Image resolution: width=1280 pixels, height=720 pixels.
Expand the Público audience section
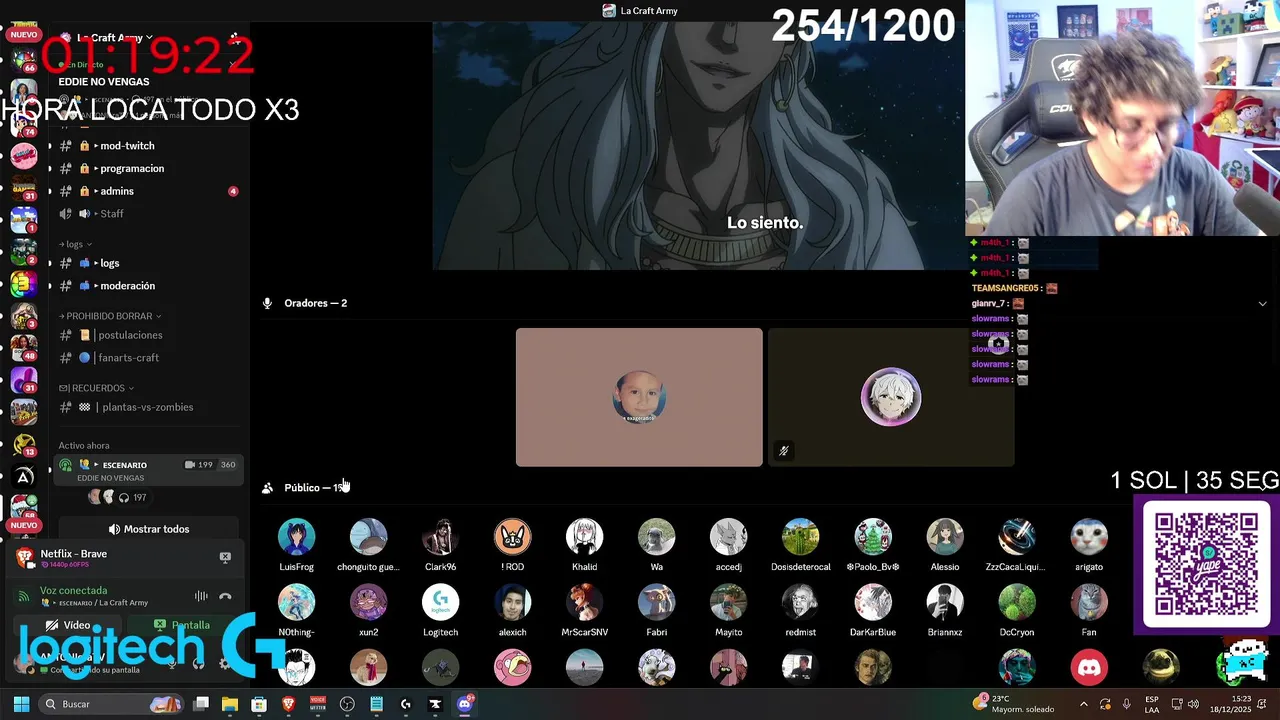pos(314,488)
